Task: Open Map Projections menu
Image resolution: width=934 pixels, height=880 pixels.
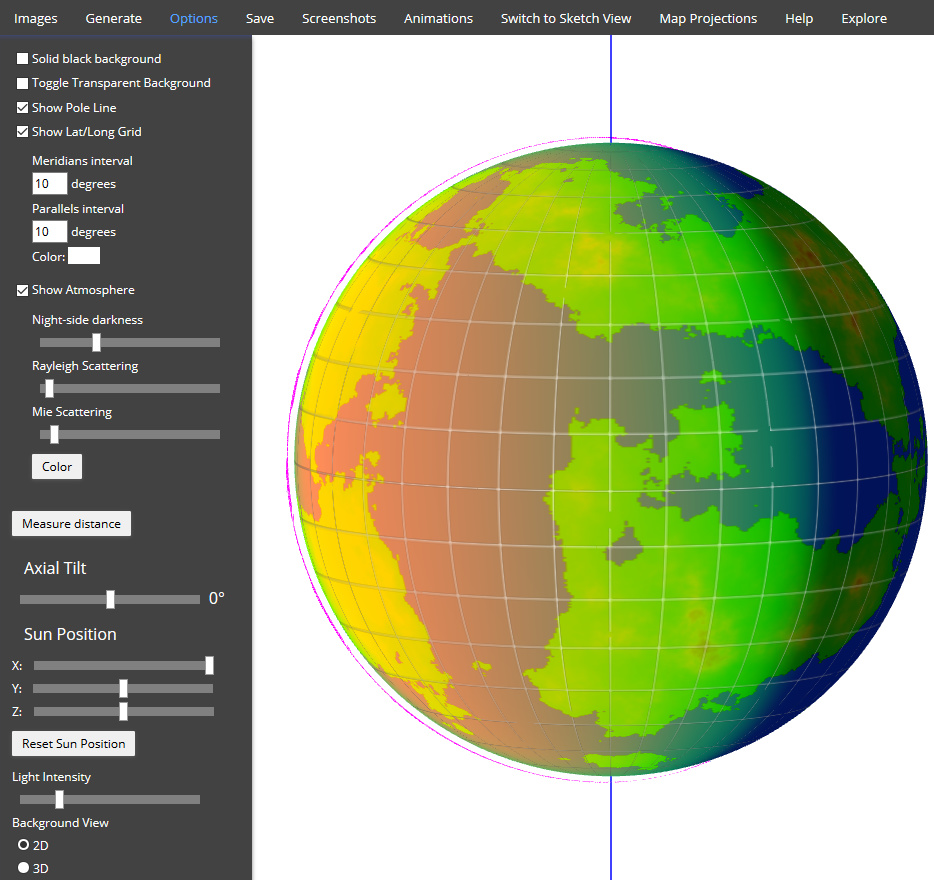Action: click(708, 18)
